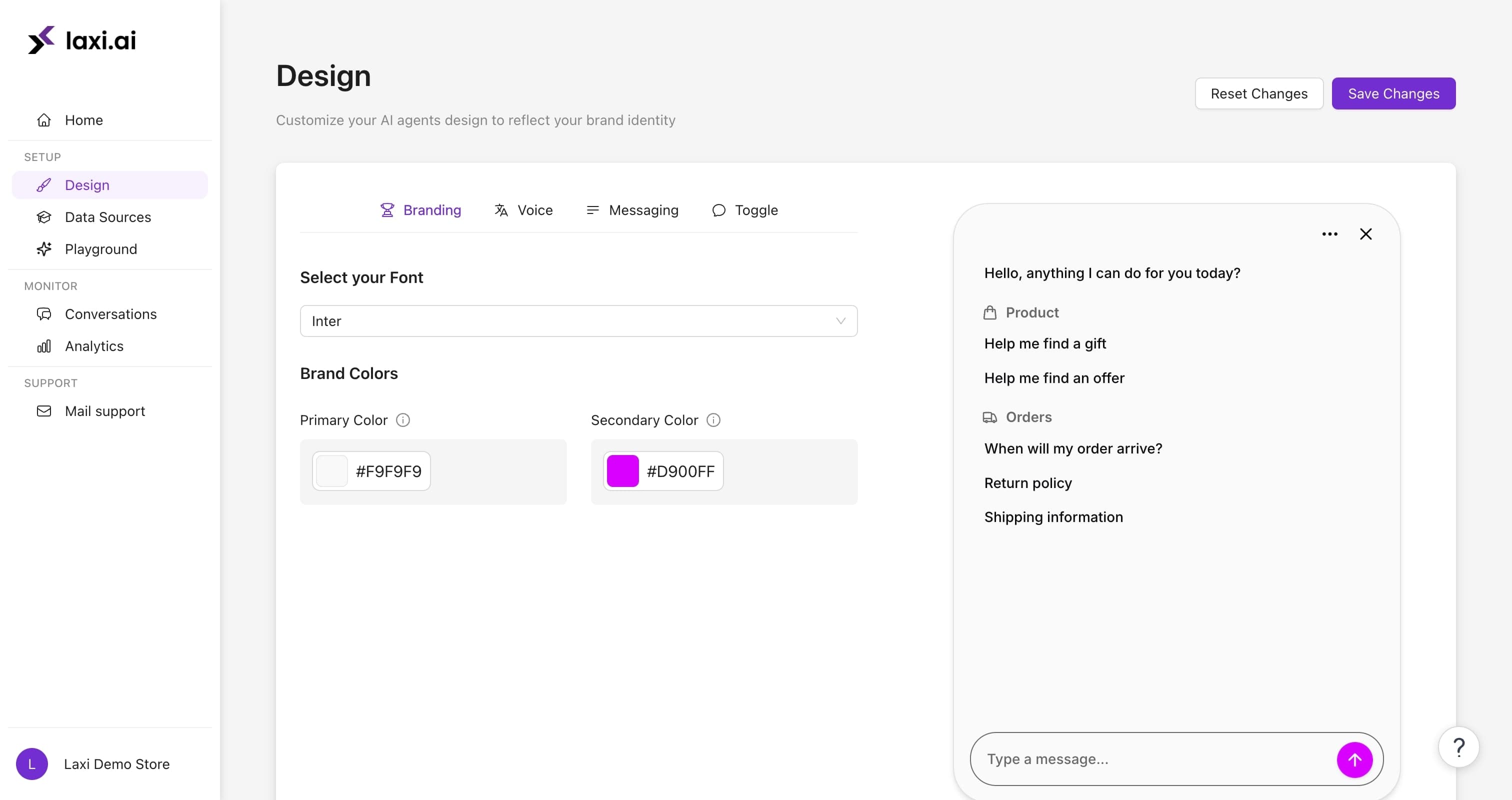Screen dimensions: 1512x800
Task: Click the Product bag icon
Action: click(x=989, y=312)
